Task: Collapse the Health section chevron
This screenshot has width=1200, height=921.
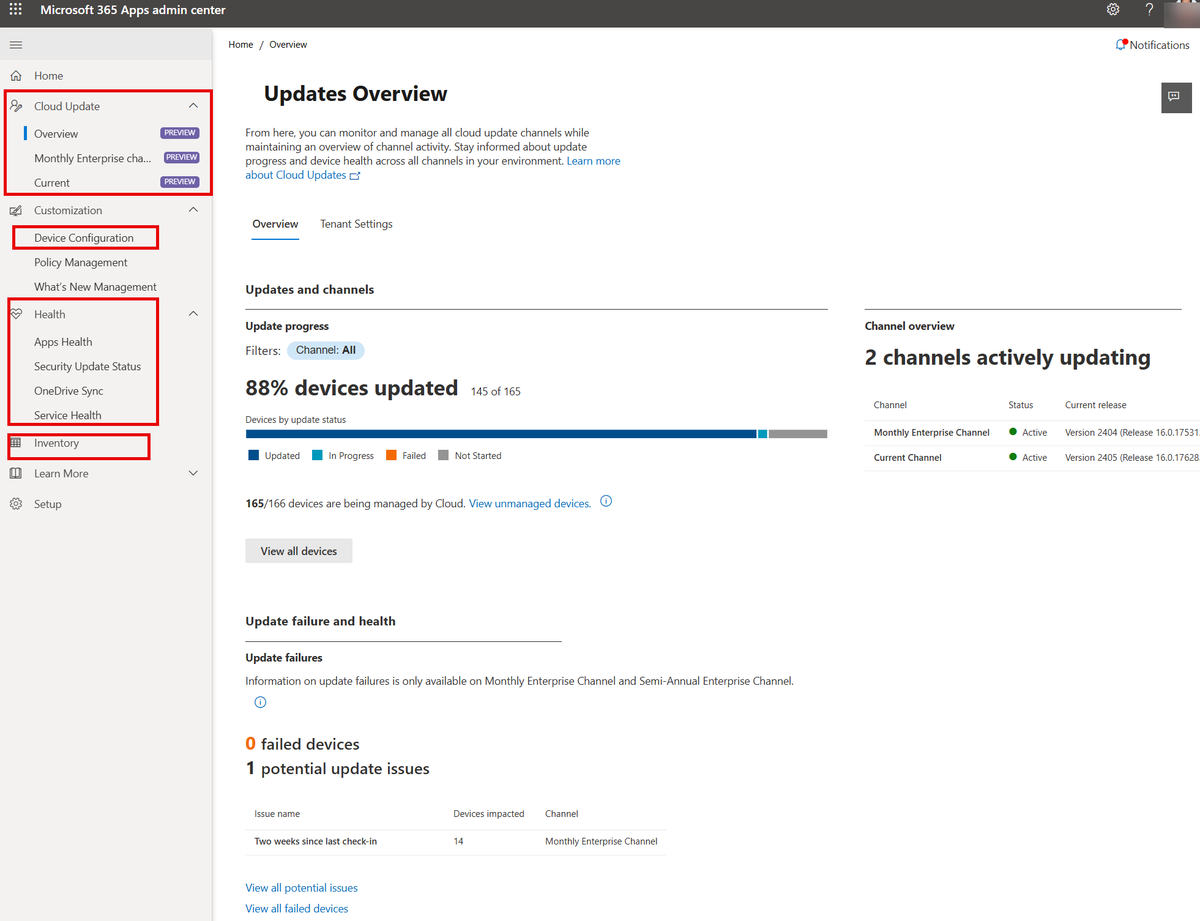Action: pyautogui.click(x=193, y=314)
